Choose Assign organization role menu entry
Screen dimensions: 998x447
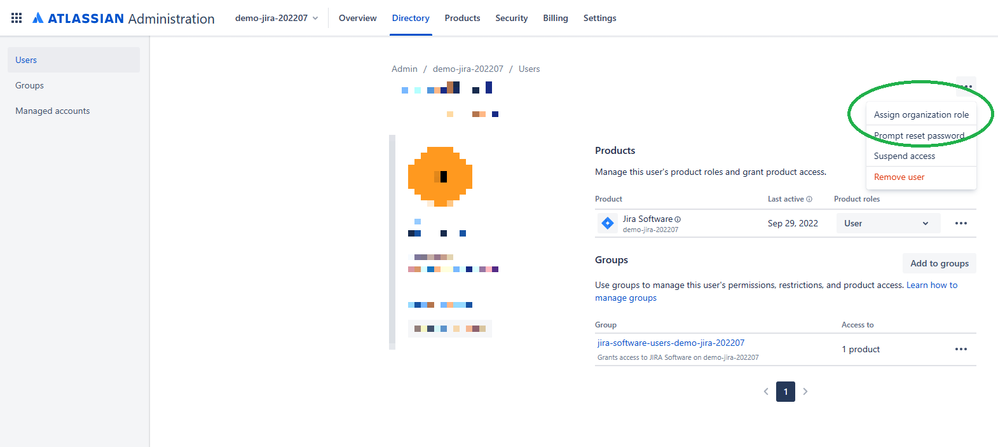(921, 115)
